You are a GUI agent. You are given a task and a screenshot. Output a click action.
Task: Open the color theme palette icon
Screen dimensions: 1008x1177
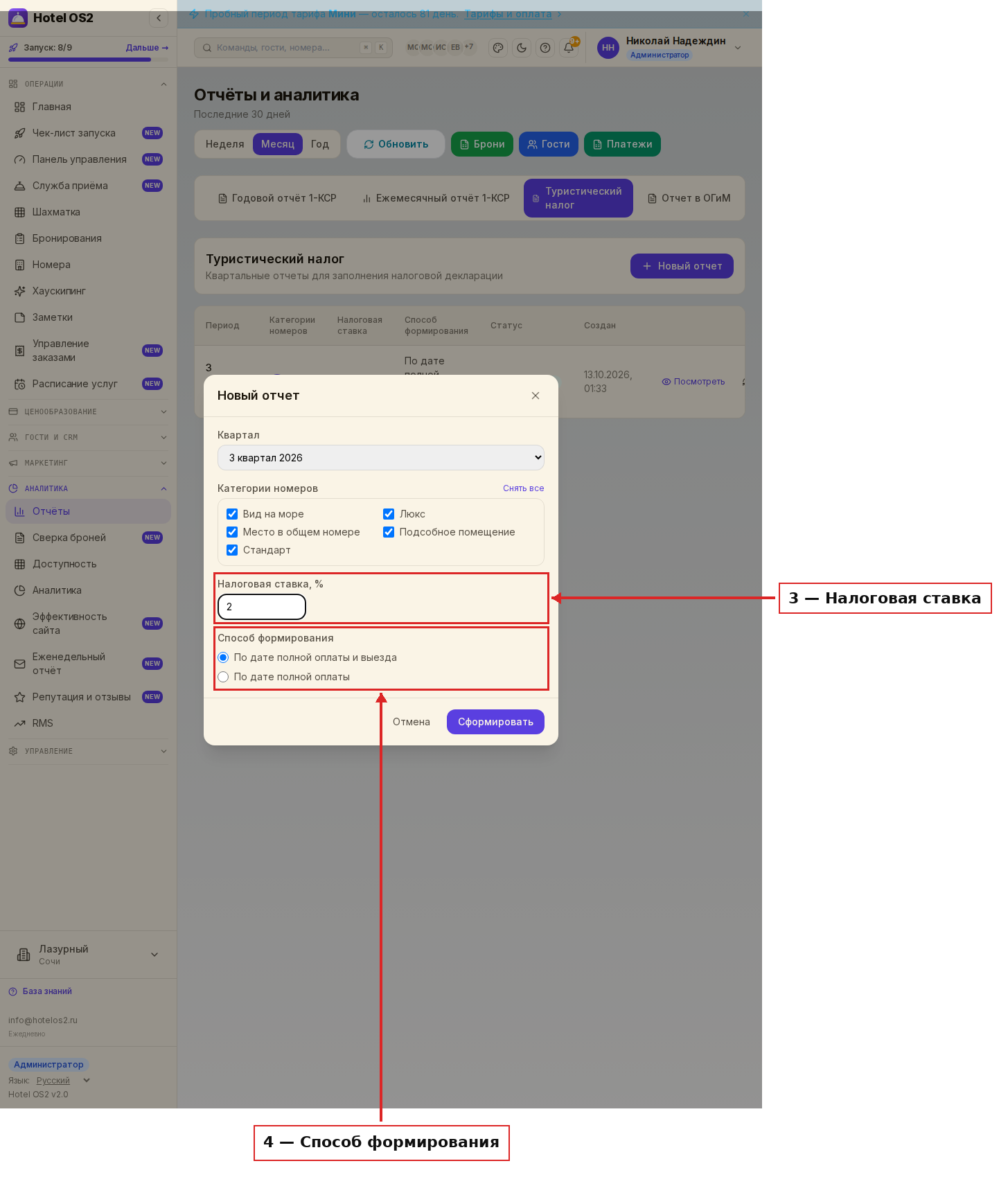point(498,48)
